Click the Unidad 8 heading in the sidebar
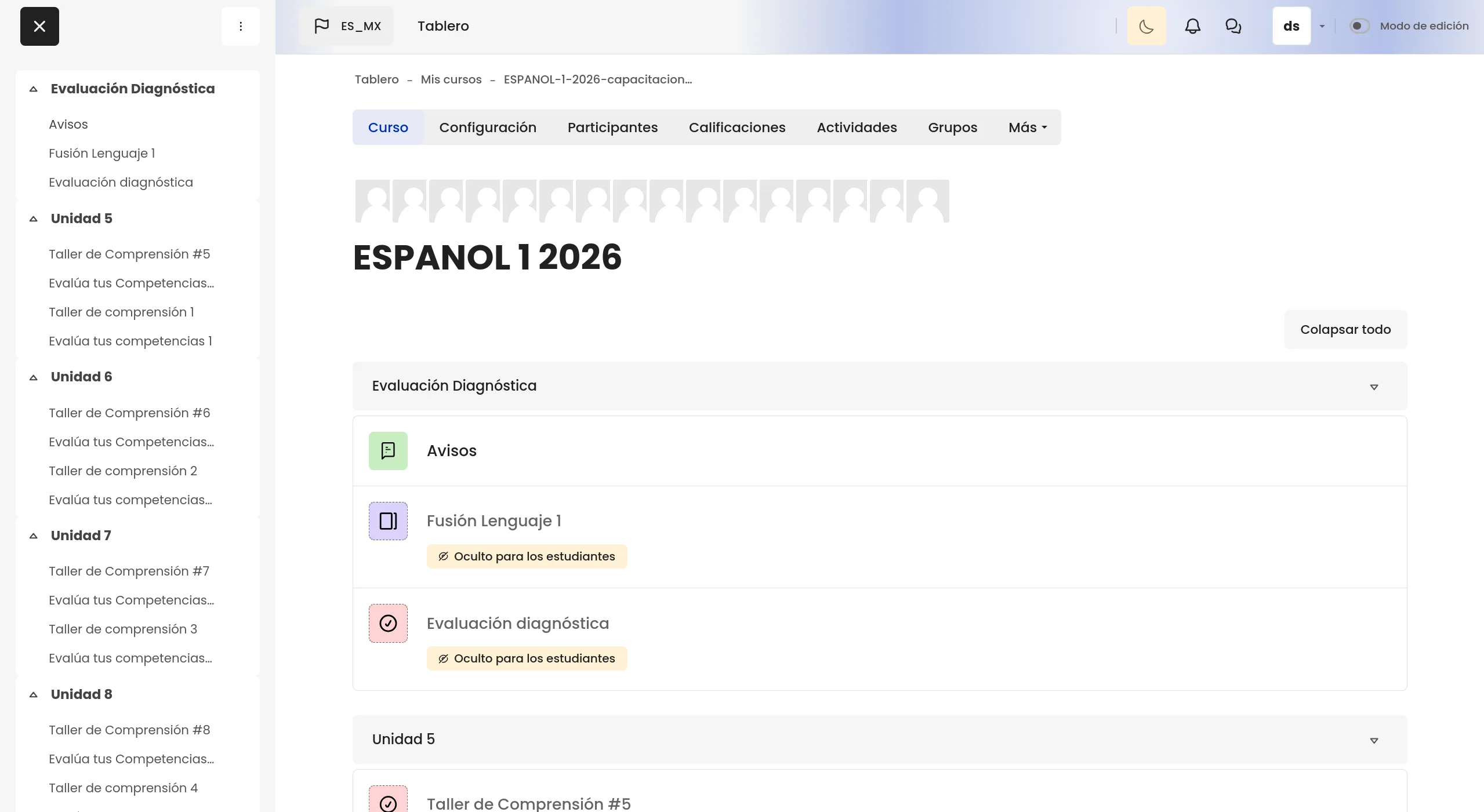 [x=82, y=694]
